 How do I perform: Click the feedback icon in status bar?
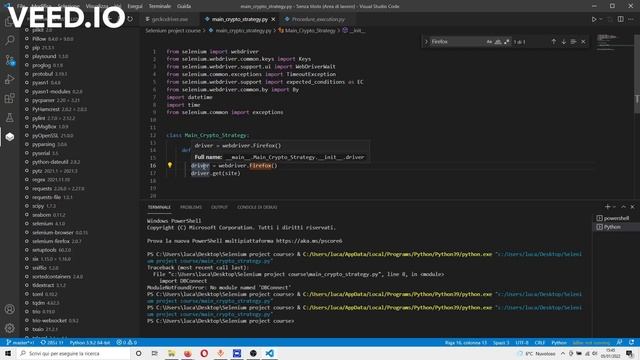[x=619, y=342]
